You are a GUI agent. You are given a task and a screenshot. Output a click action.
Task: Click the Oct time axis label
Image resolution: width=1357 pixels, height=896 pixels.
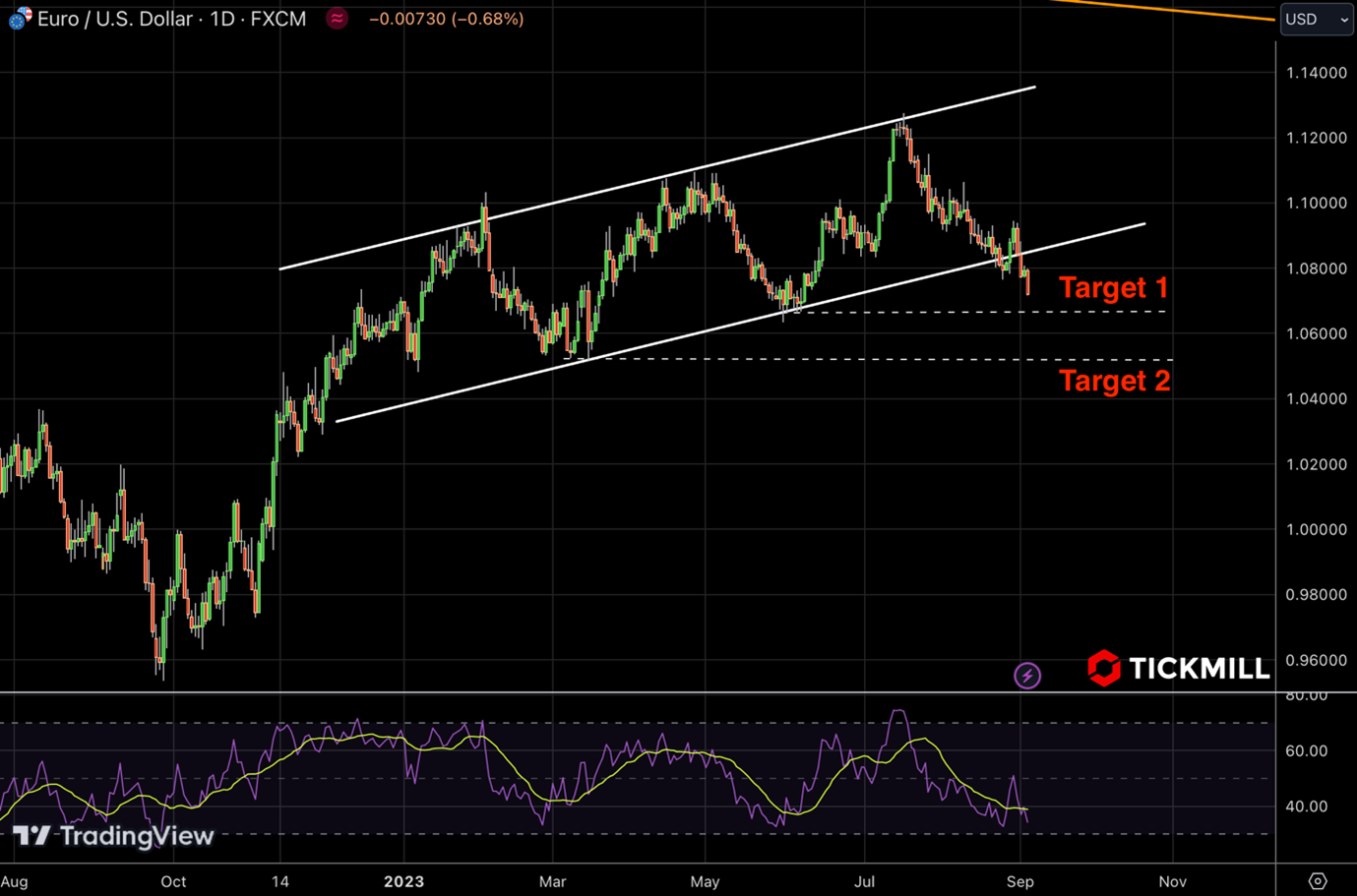point(173,881)
